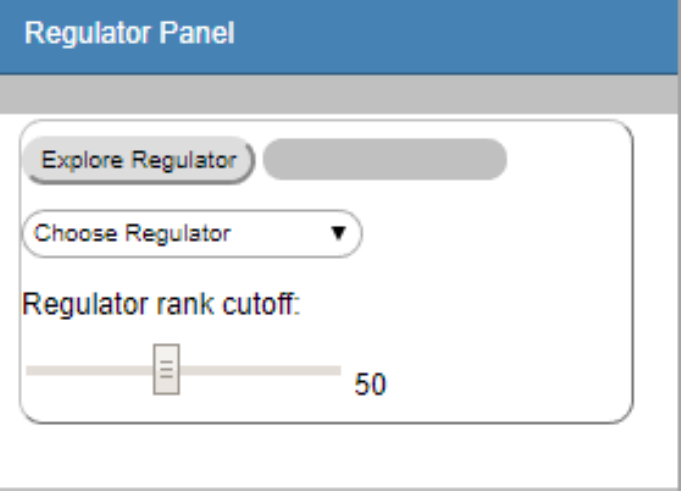Click the rank cutoff slider handle

pyautogui.click(x=167, y=370)
